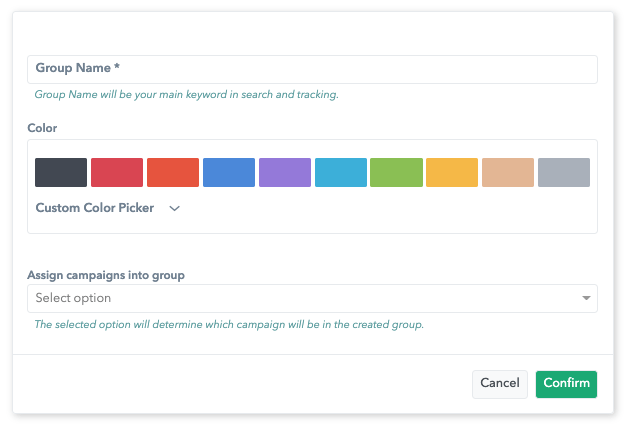Image resolution: width=634 pixels, height=432 pixels.
Task: Click the Group Name helper text
Action: coord(186,95)
